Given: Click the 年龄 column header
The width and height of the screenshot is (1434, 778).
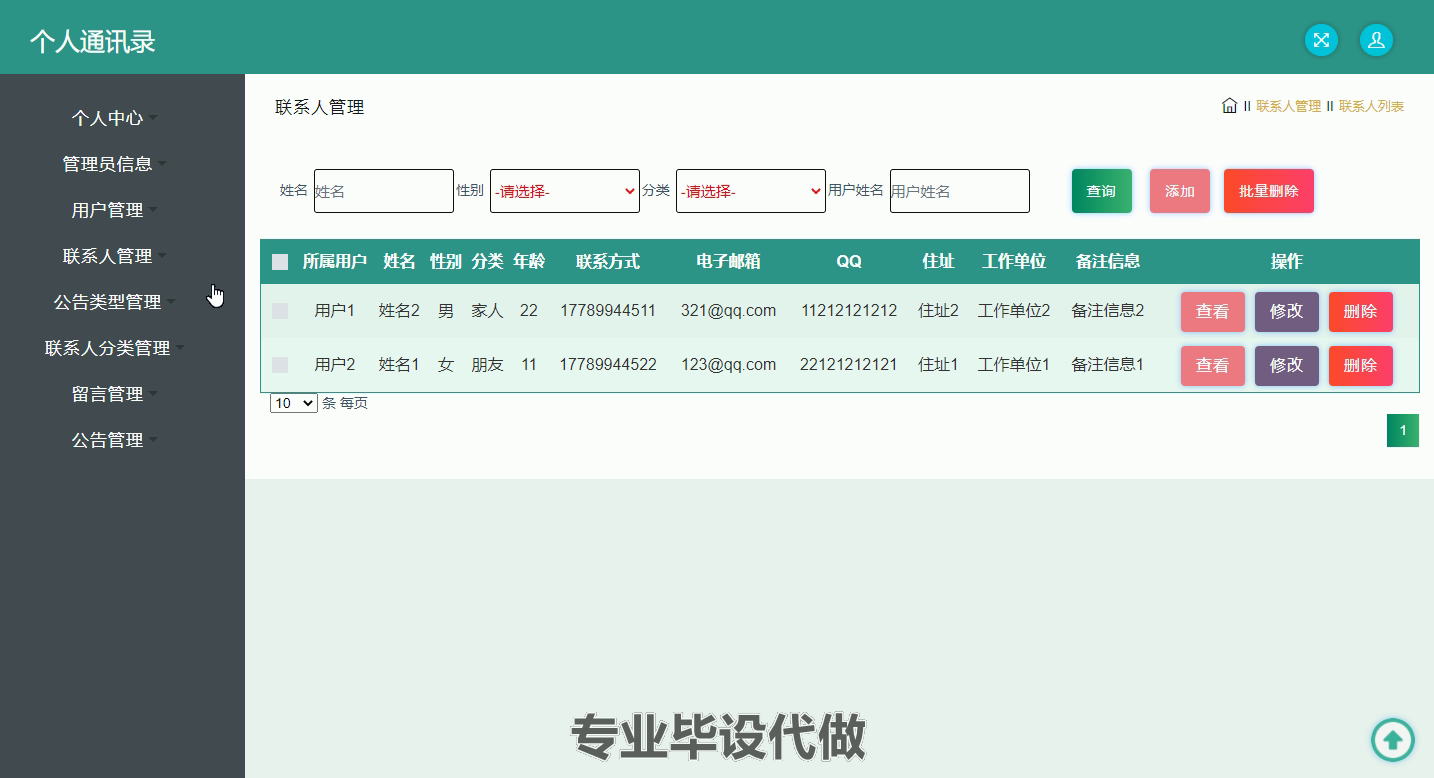Looking at the screenshot, I should 529,261.
